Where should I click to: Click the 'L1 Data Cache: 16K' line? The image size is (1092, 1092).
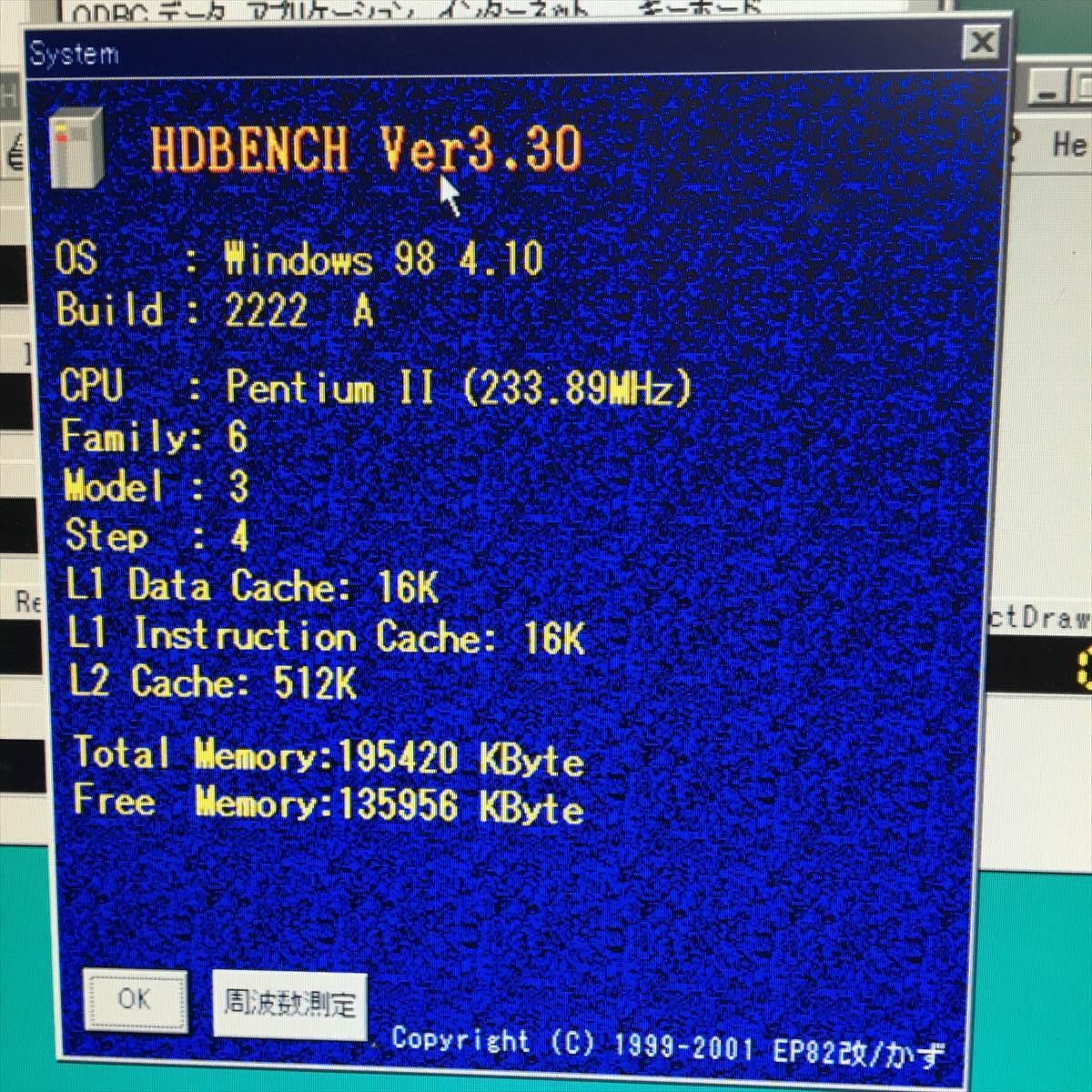click(x=253, y=585)
